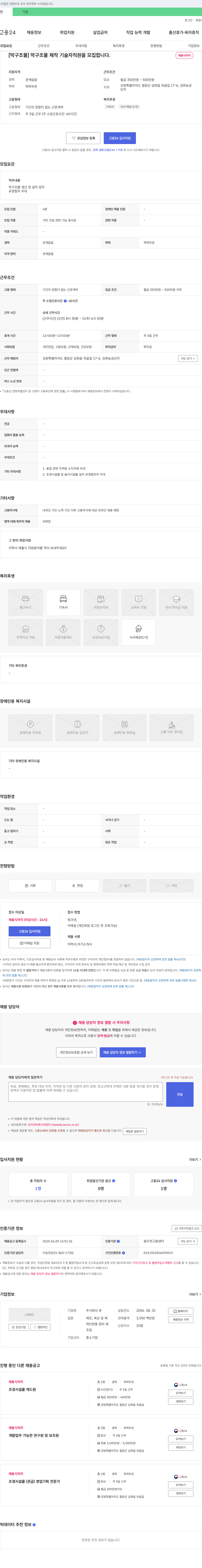Switch to the 복리후생 tab
The width and height of the screenshot is (202, 1568).
point(118,46)
